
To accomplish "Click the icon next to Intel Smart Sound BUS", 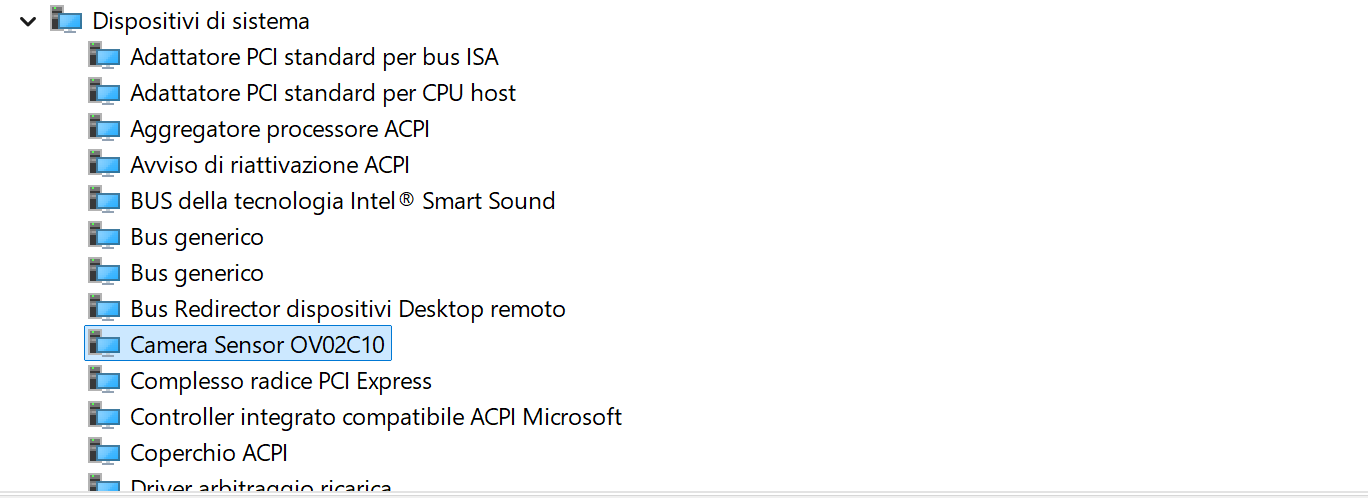I will click(x=104, y=201).
